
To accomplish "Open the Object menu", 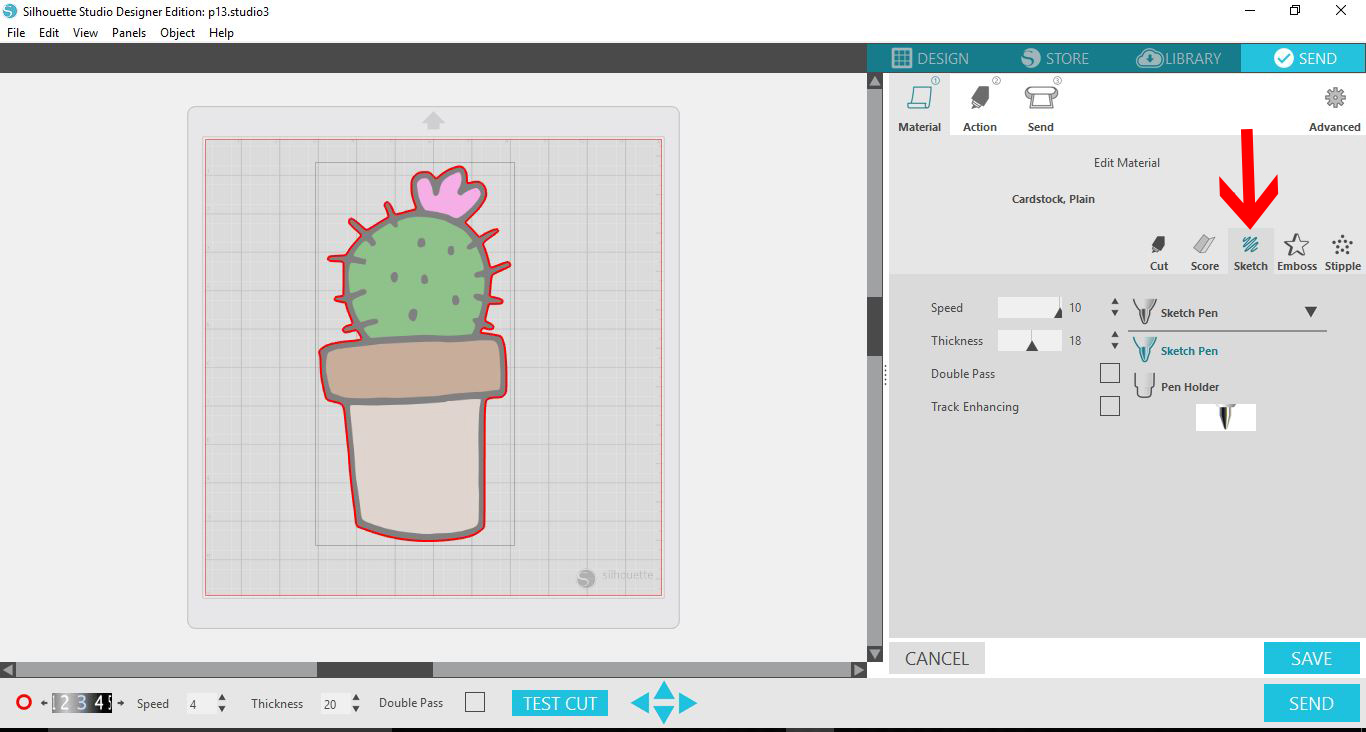I will coord(178,33).
